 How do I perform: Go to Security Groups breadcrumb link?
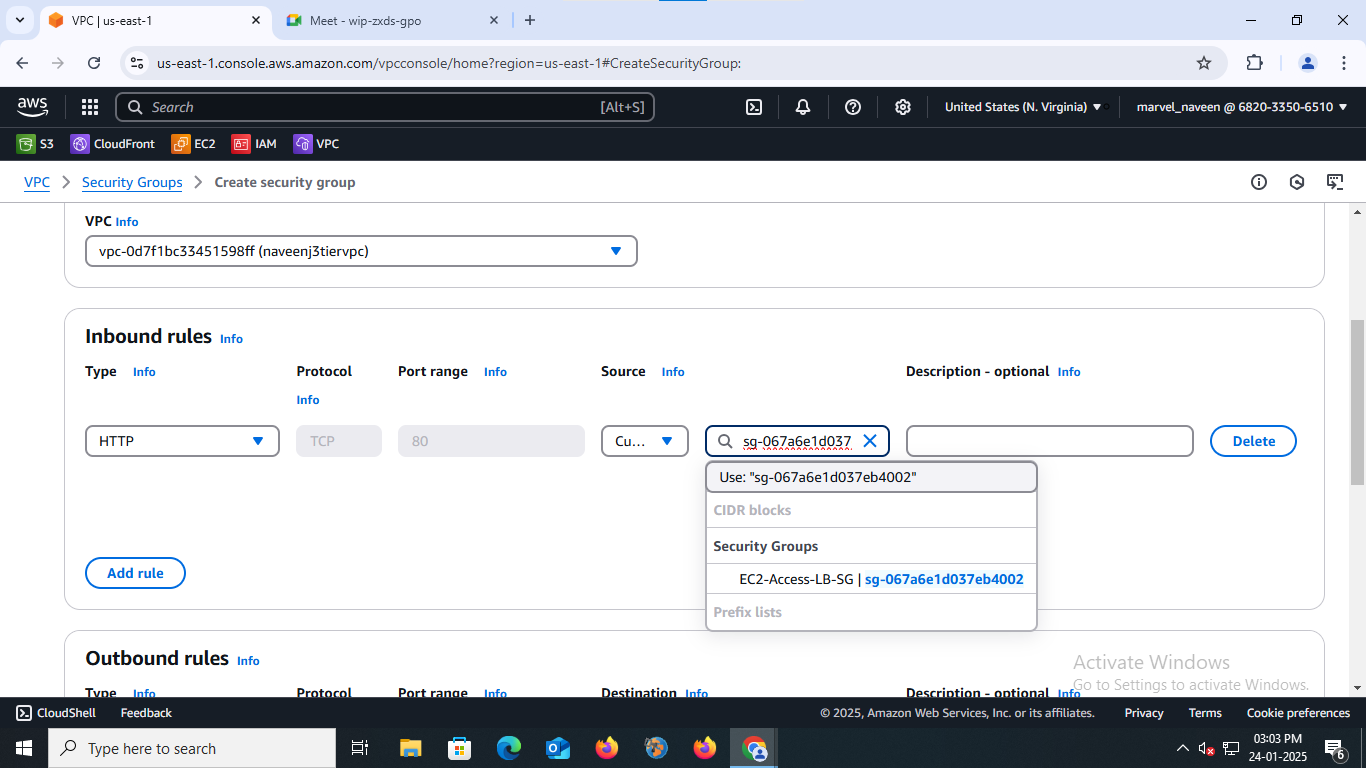(132, 182)
